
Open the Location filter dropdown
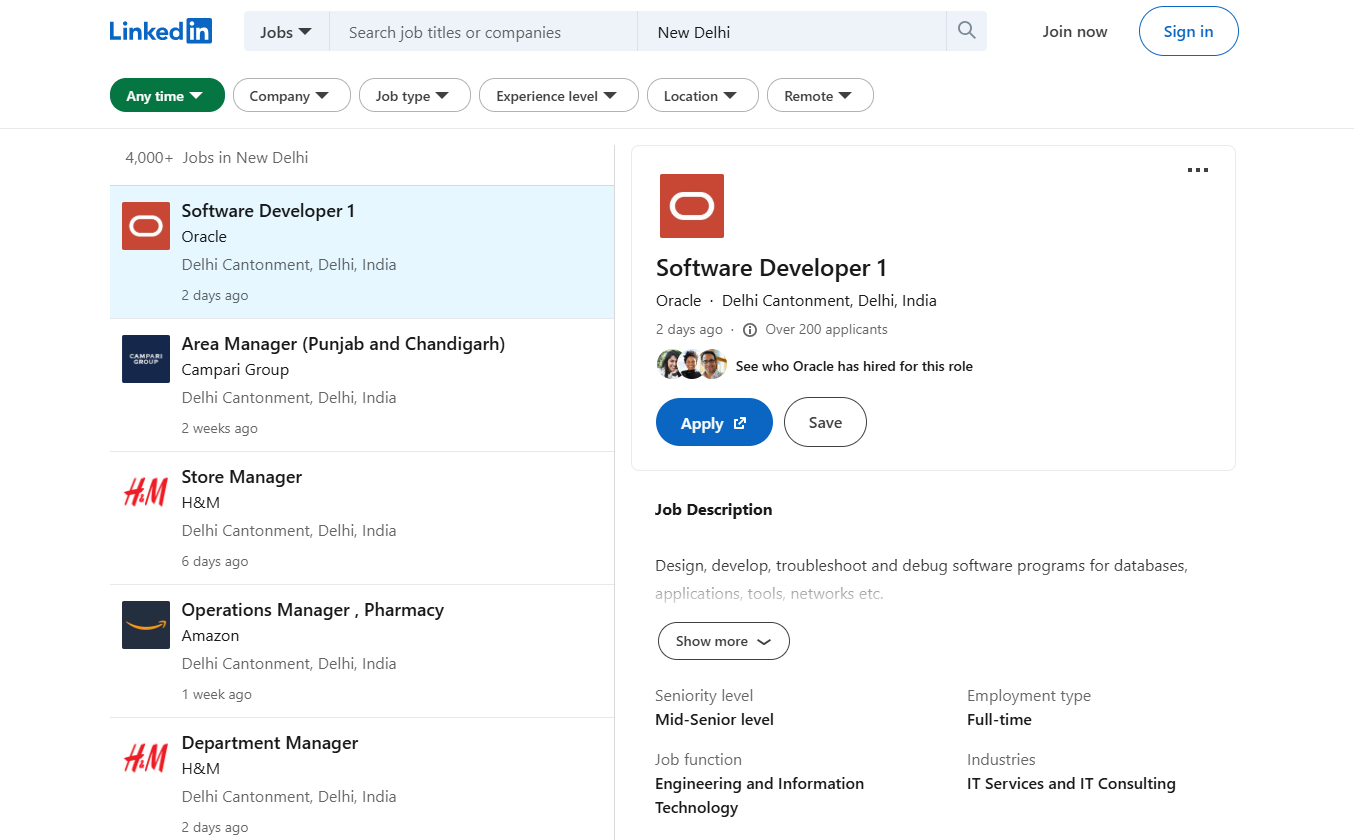coord(703,96)
